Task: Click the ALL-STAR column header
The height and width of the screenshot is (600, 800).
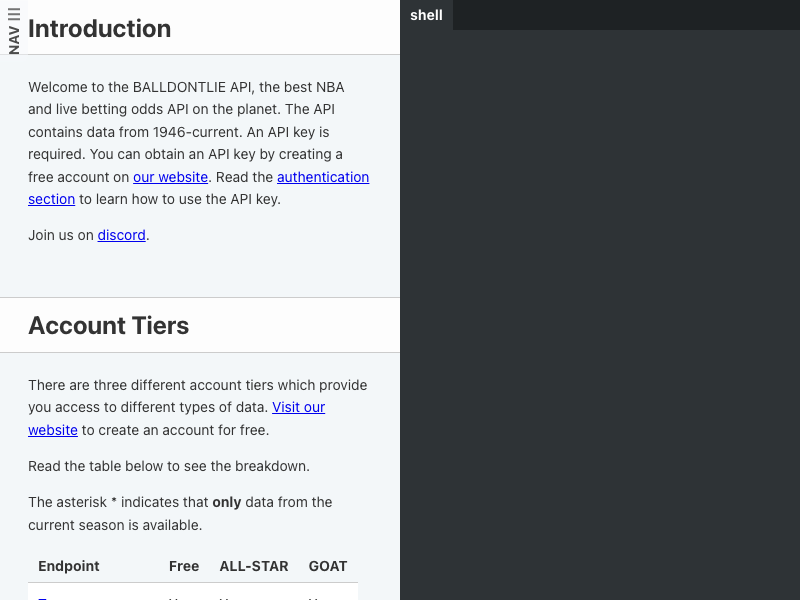Action: [x=254, y=566]
